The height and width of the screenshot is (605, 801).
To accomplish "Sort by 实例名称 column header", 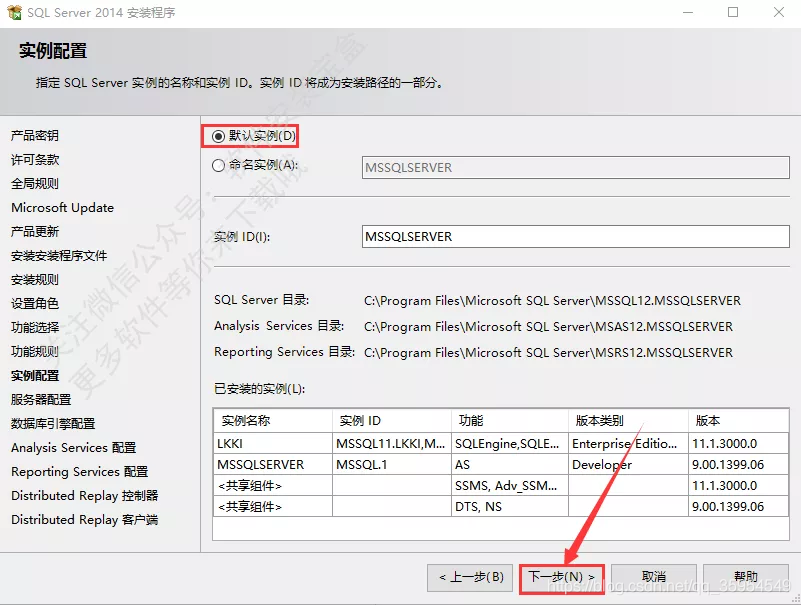I will tap(273, 421).
